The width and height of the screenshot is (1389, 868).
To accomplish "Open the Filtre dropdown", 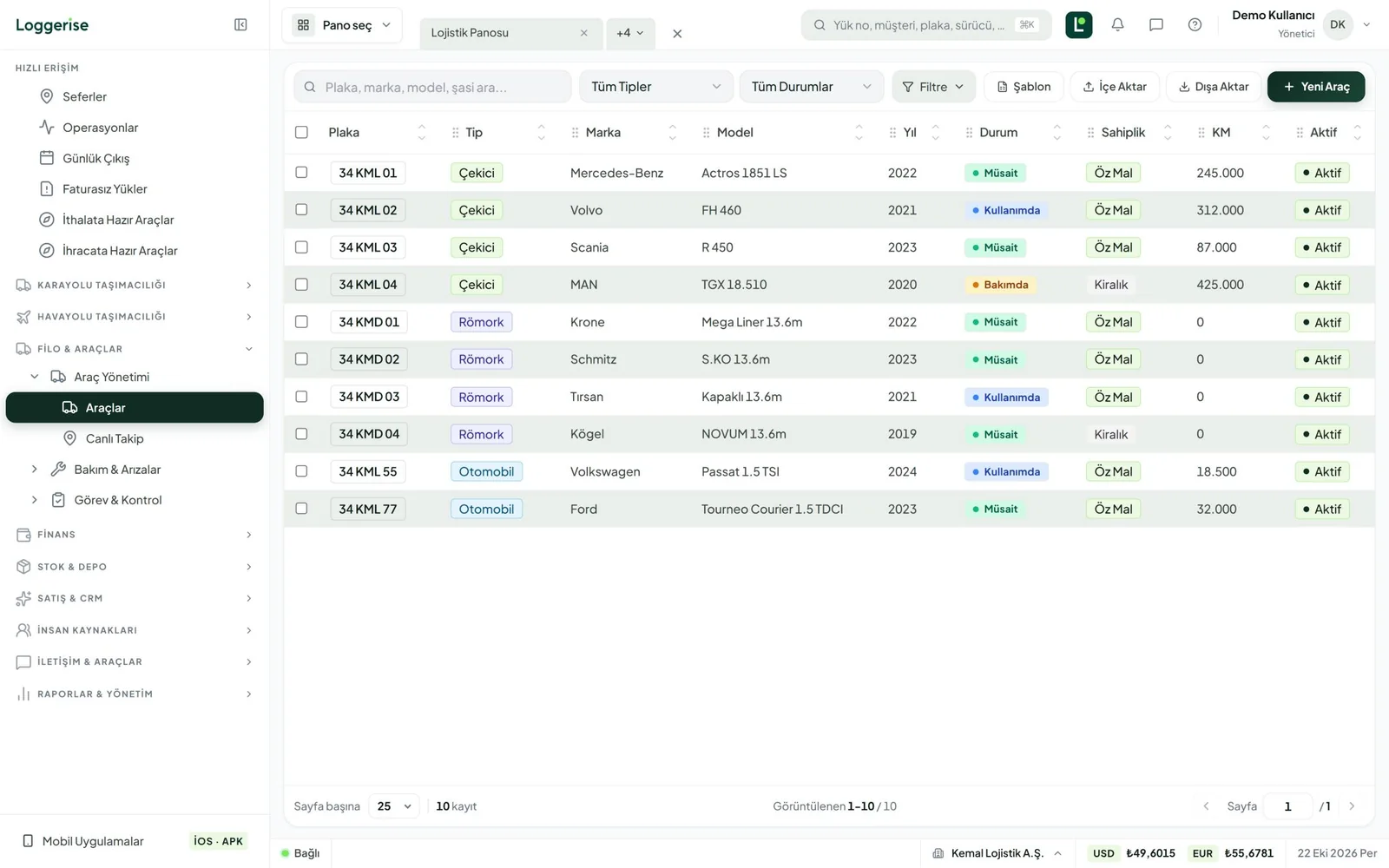I will point(933,87).
